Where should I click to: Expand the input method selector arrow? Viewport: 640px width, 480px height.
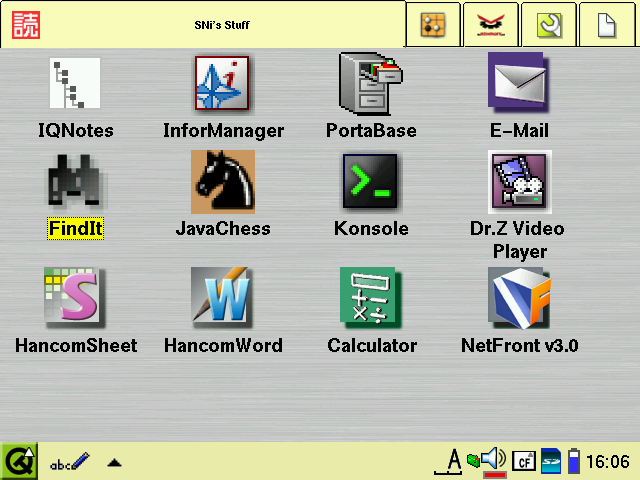[114, 463]
